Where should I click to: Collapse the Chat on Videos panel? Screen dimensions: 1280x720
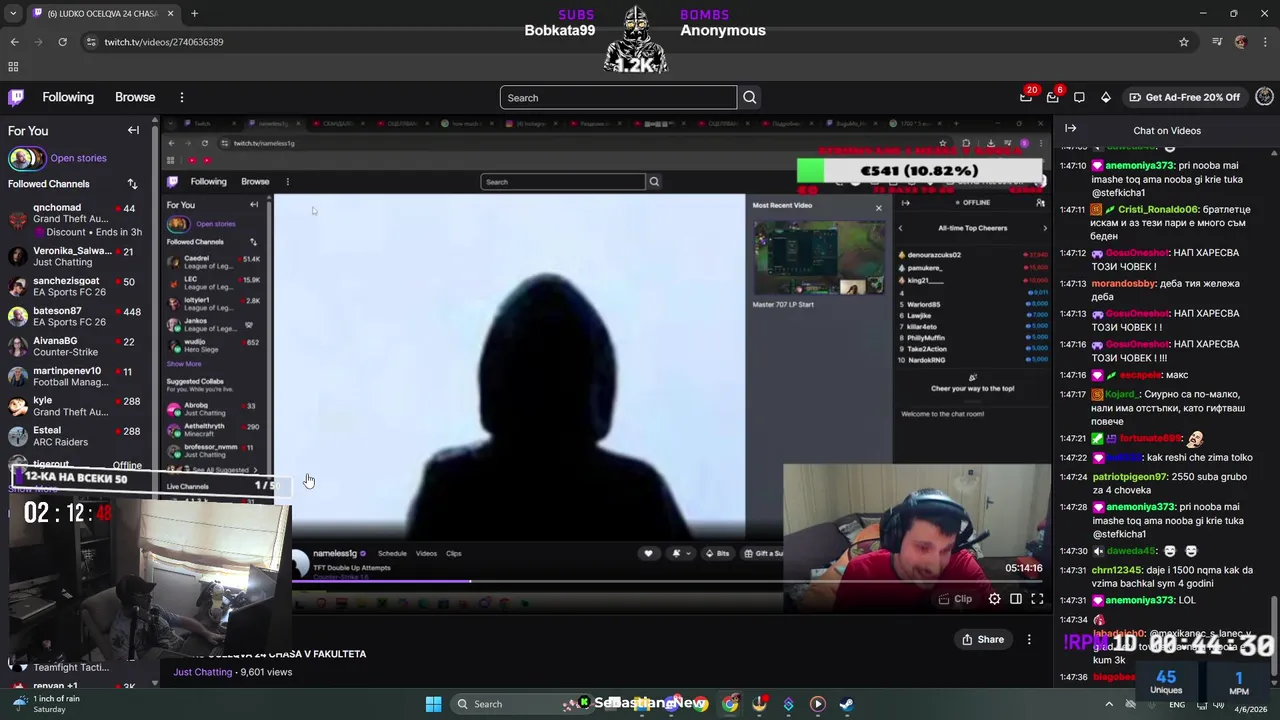click(x=1070, y=129)
